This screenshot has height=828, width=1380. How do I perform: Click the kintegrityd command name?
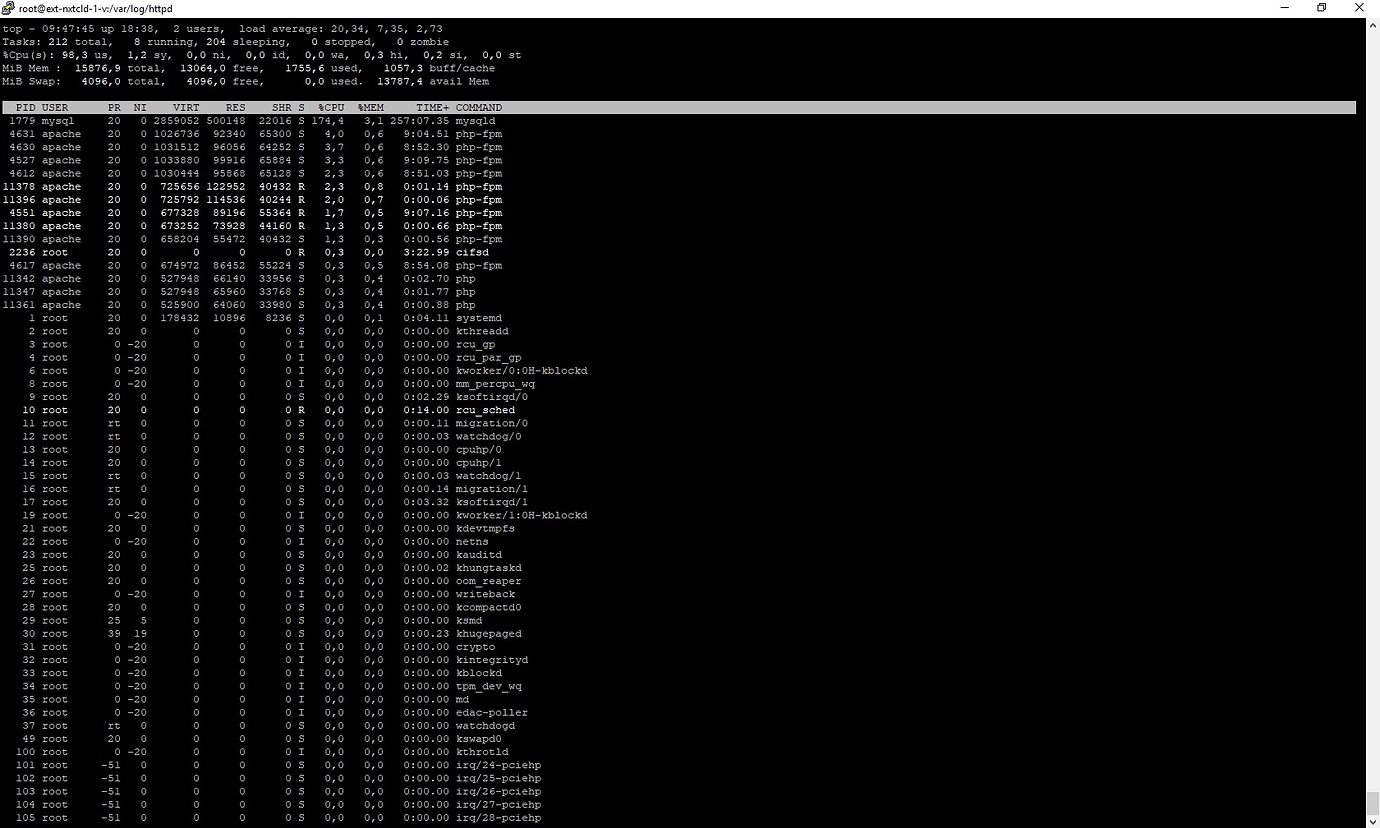click(x=492, y=659)
